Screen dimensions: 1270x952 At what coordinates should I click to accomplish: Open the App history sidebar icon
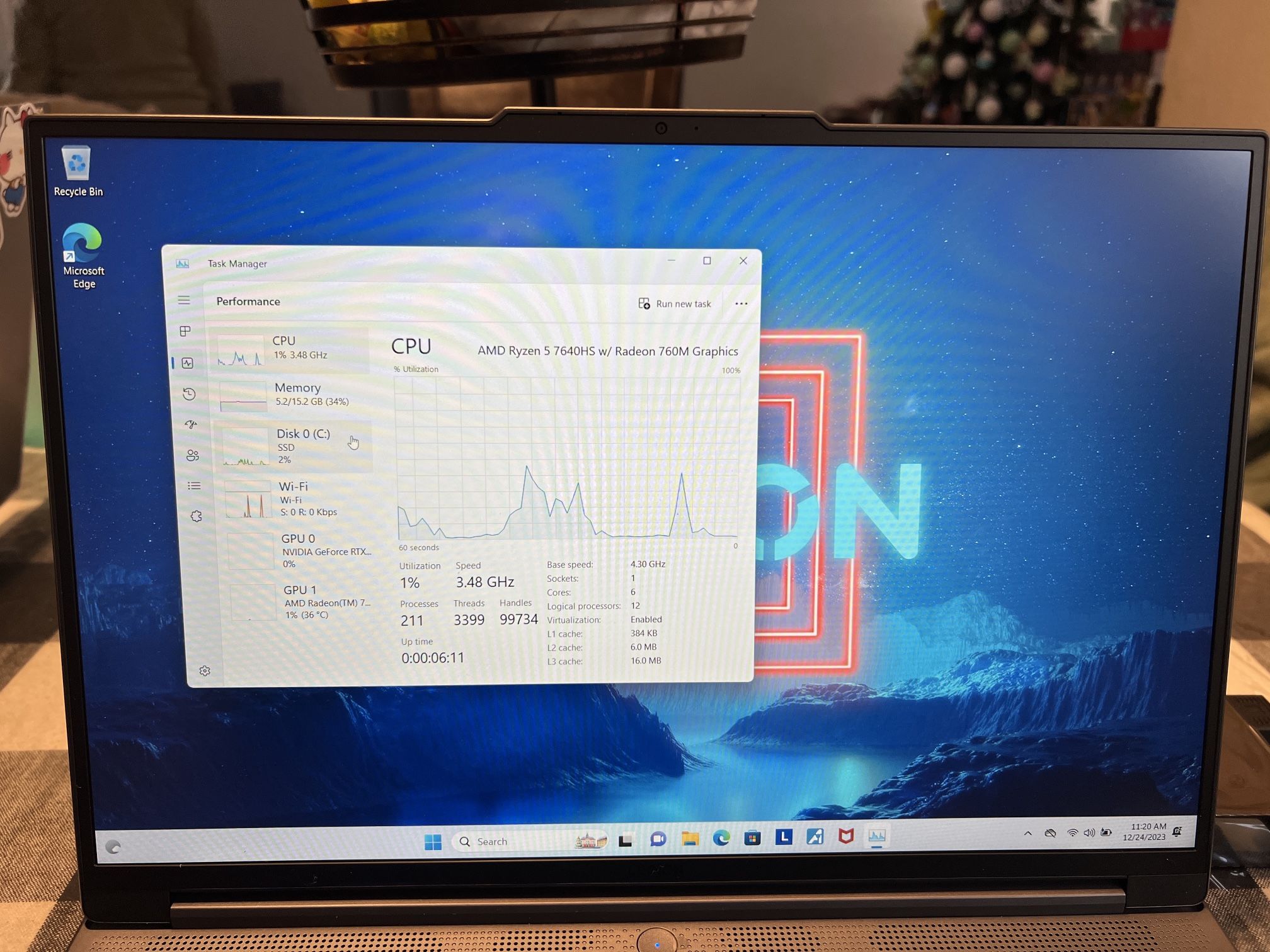pyautogui.click(x=189, y=394)
